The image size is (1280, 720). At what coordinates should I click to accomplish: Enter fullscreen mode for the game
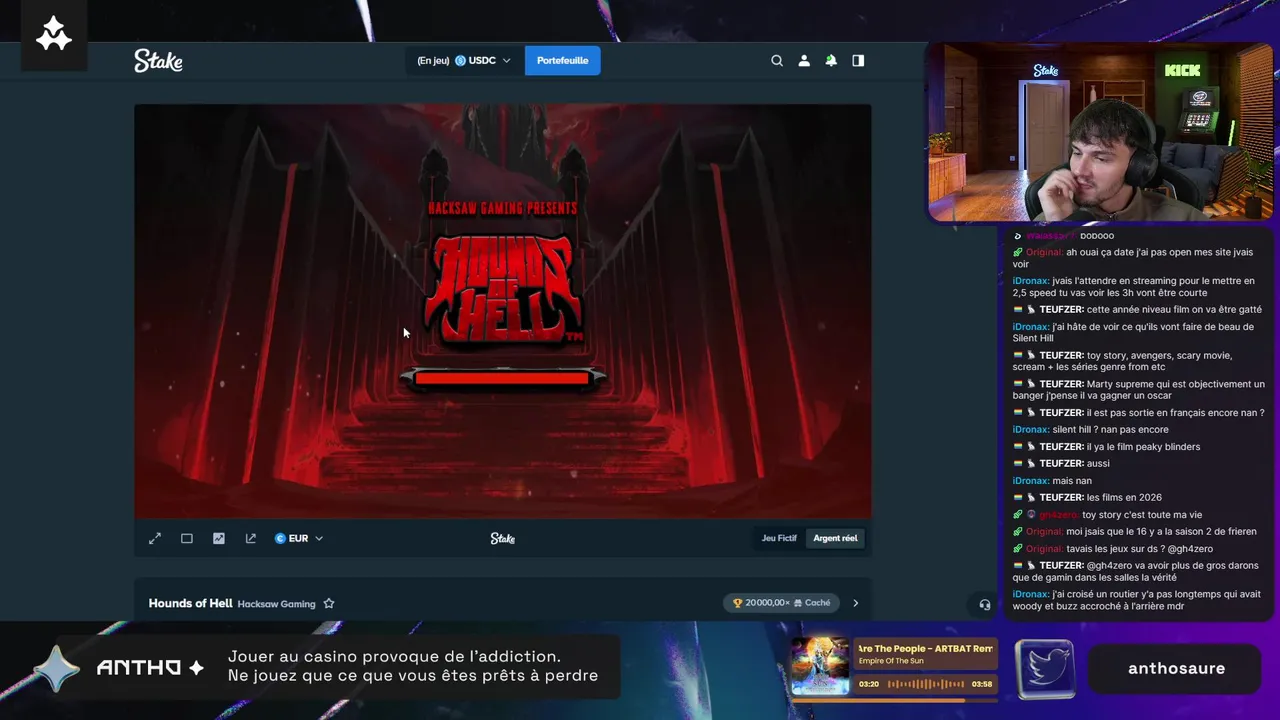click(155, 538)
